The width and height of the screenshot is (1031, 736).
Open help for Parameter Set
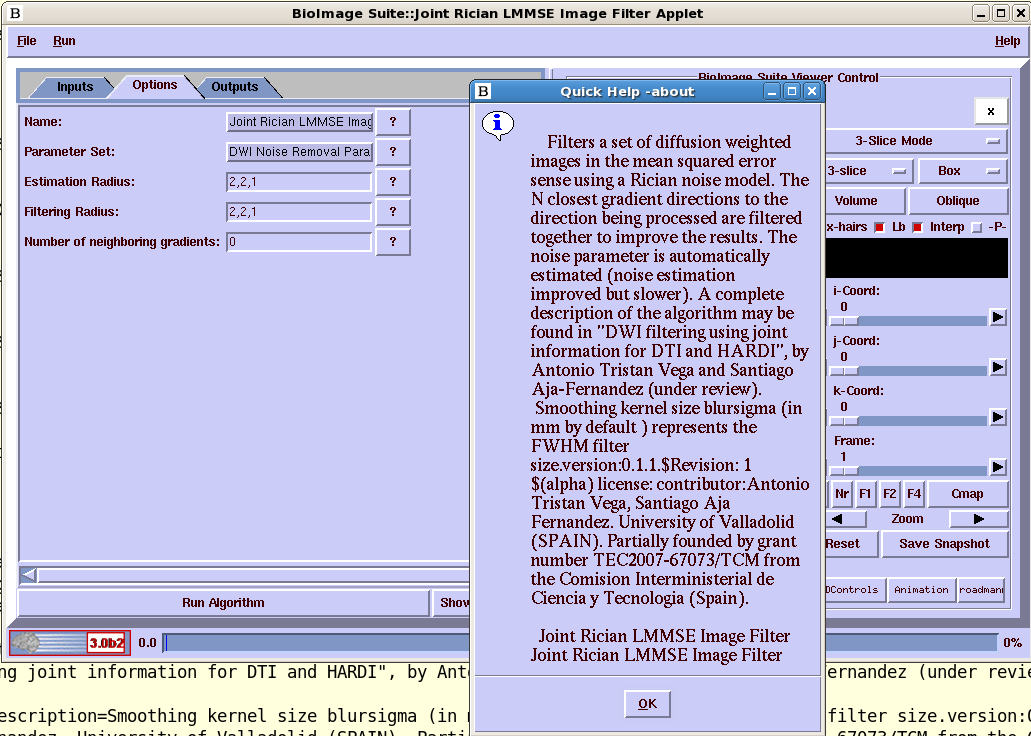click(393, 152)
